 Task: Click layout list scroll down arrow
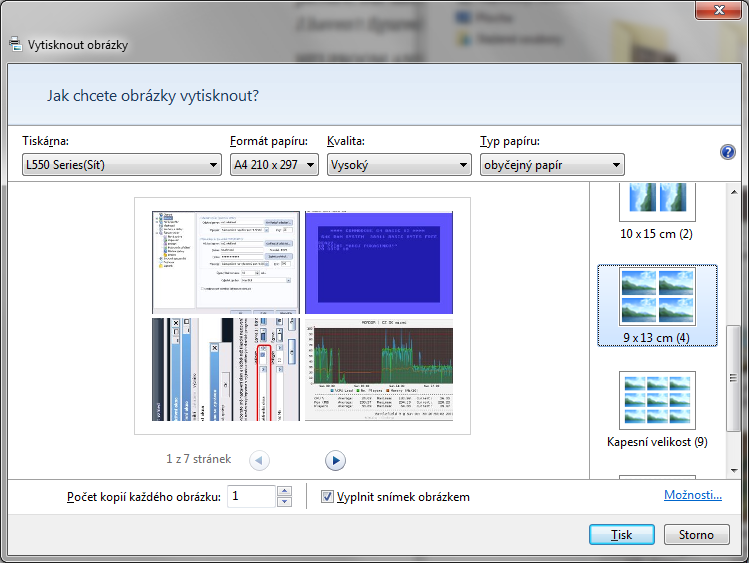click(734, 470)
